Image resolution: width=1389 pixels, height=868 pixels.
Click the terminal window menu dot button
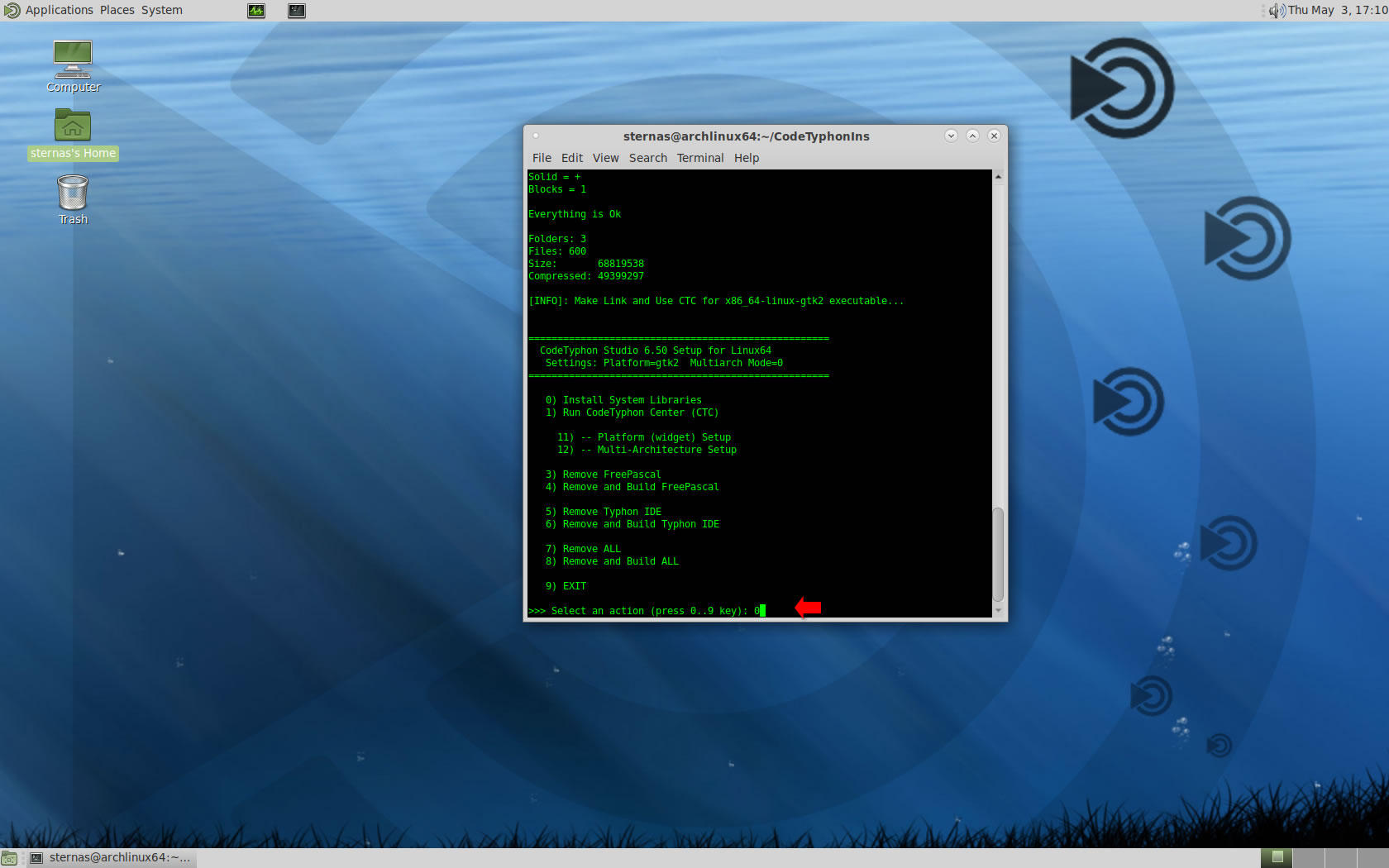(536, 136)
